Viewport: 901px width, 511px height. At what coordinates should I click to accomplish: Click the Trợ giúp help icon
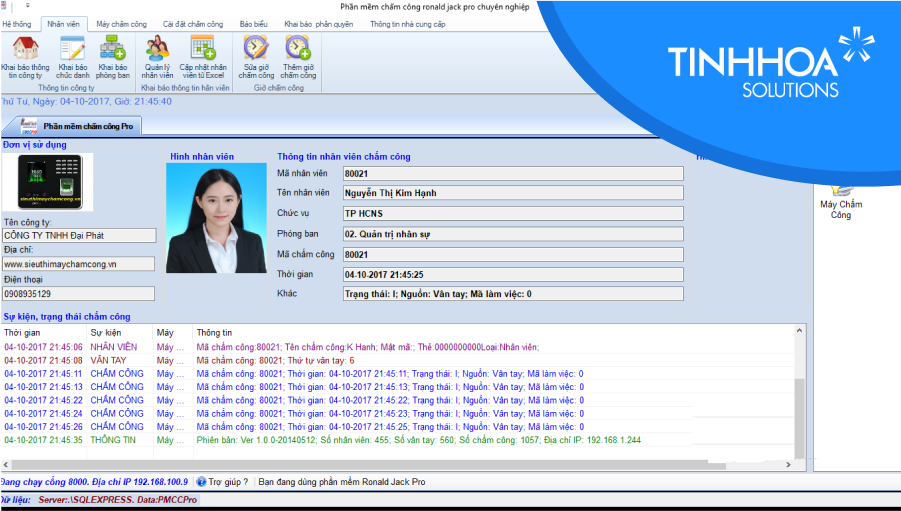[x=201, y=482]
